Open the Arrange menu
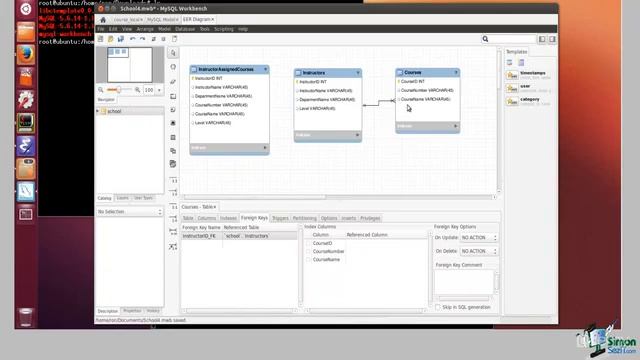640x360 pixels. [145, 29]
